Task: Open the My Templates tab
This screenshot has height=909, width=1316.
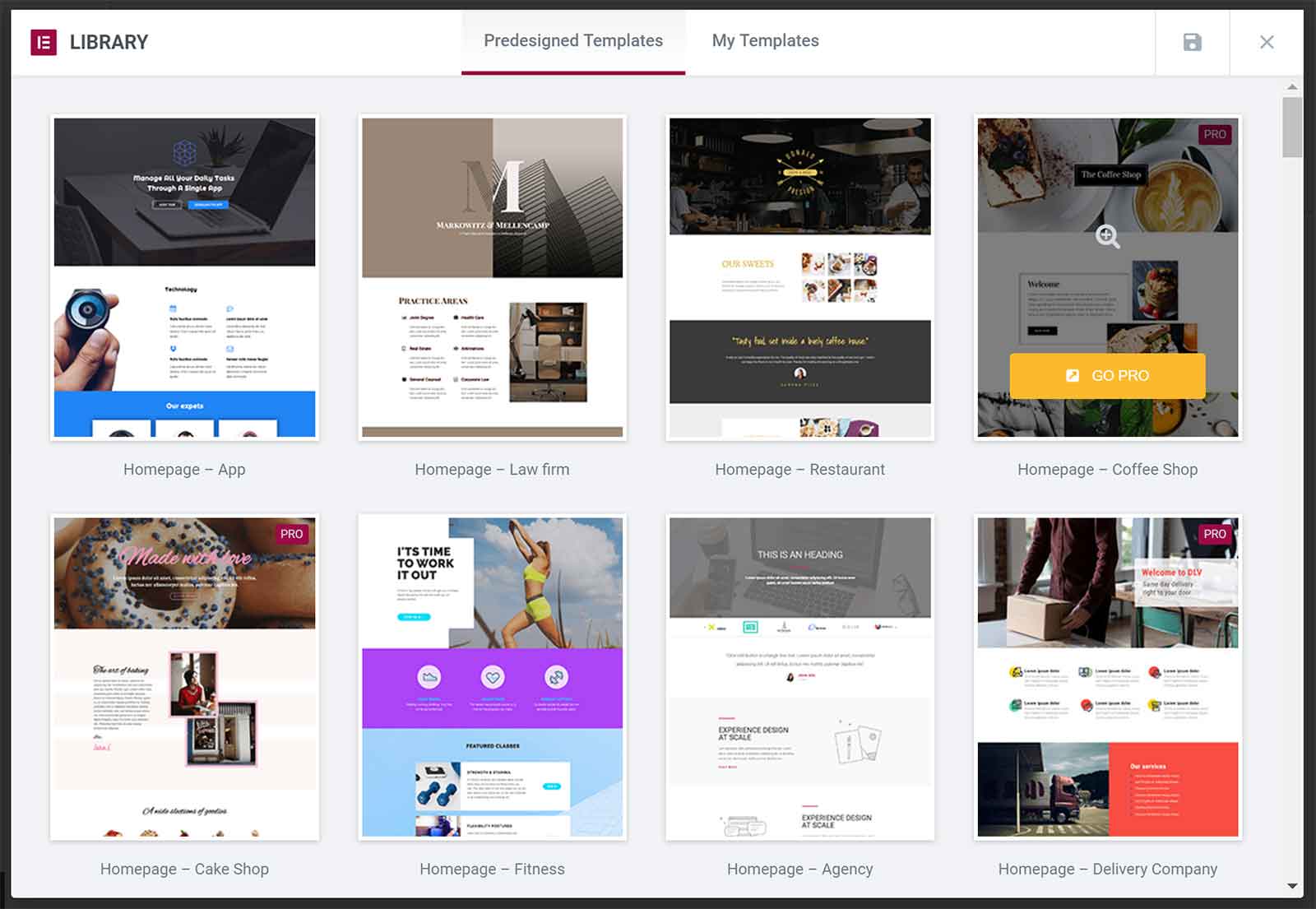Action: (x=765, y=40)
